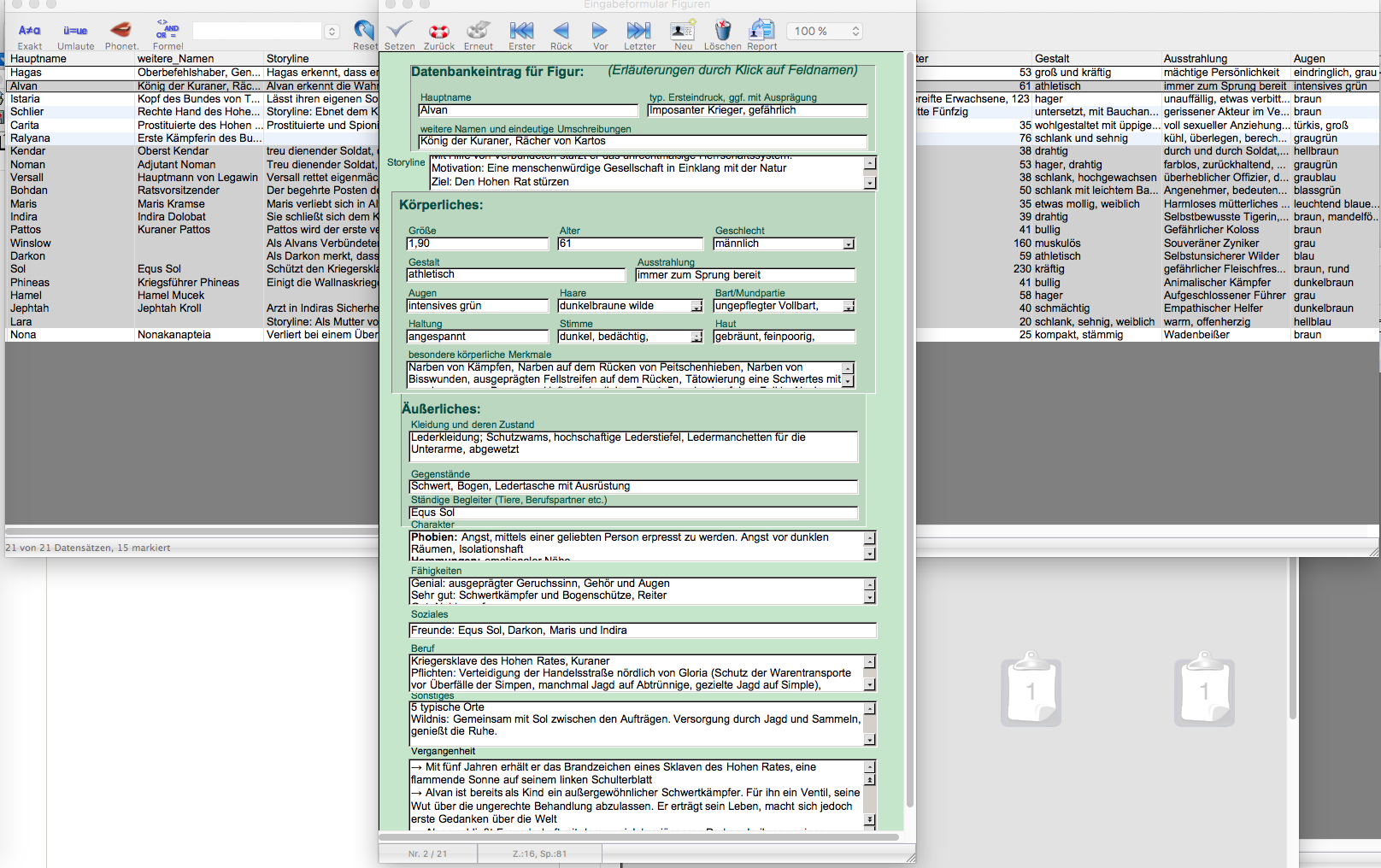Enable the Phonet. phonetic search icon
This screenshot has width=1381, height=868.
121,35
